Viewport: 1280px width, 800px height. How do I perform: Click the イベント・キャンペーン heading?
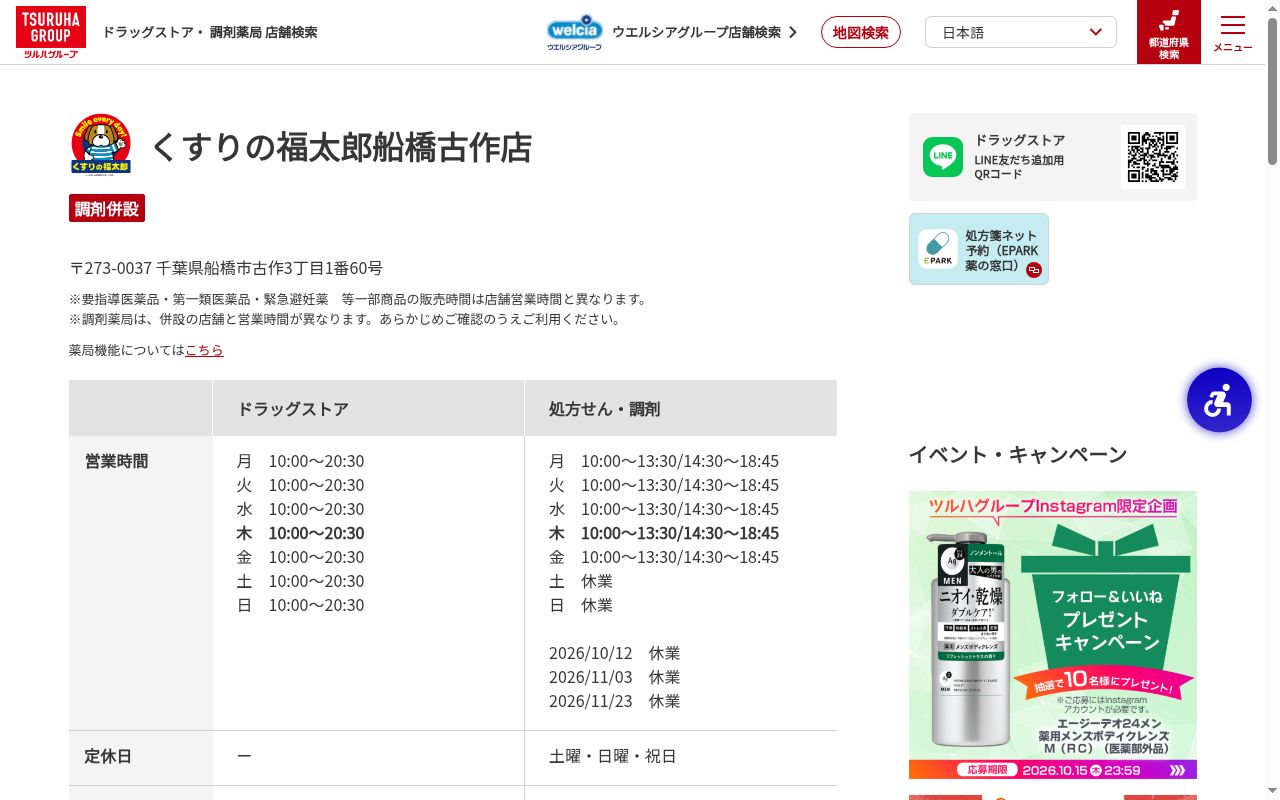coord(1018,455)
